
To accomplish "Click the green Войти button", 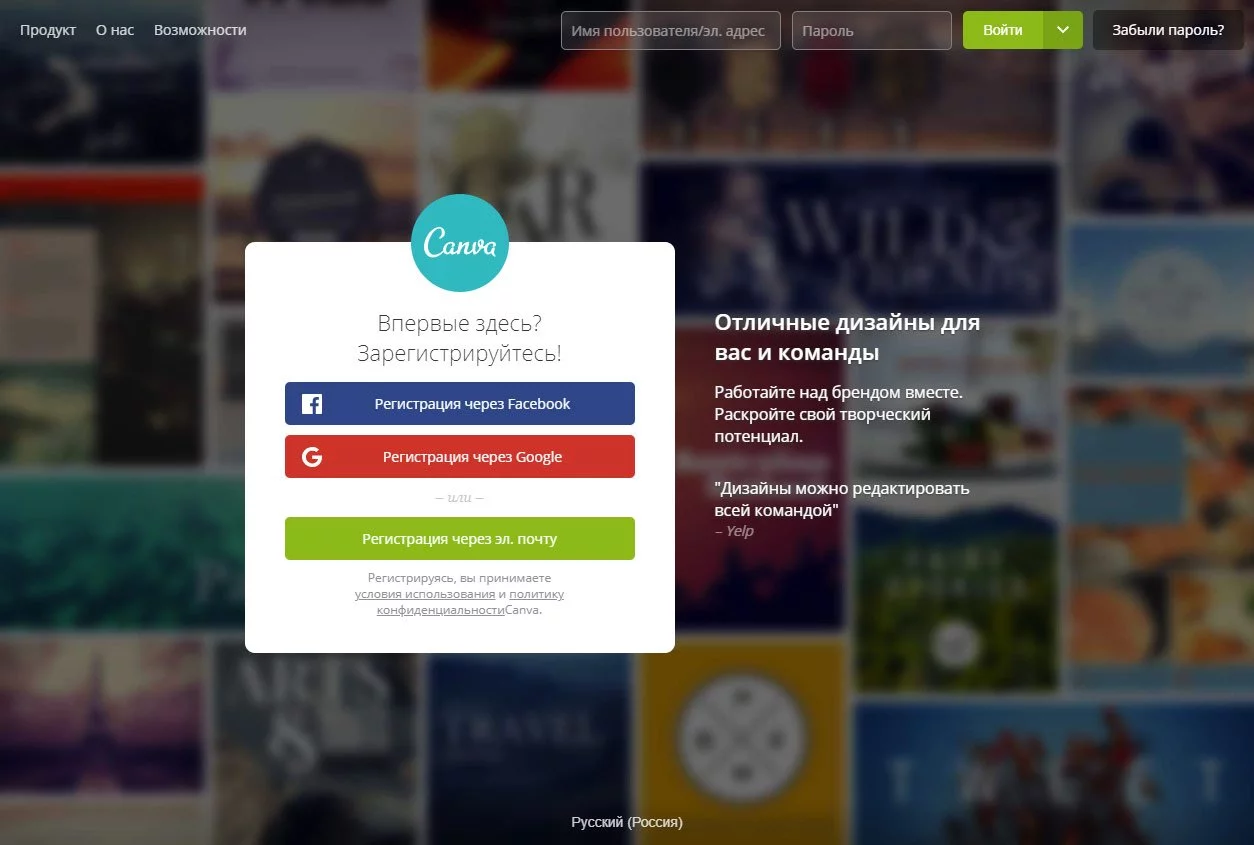I will click(1003, 30).
